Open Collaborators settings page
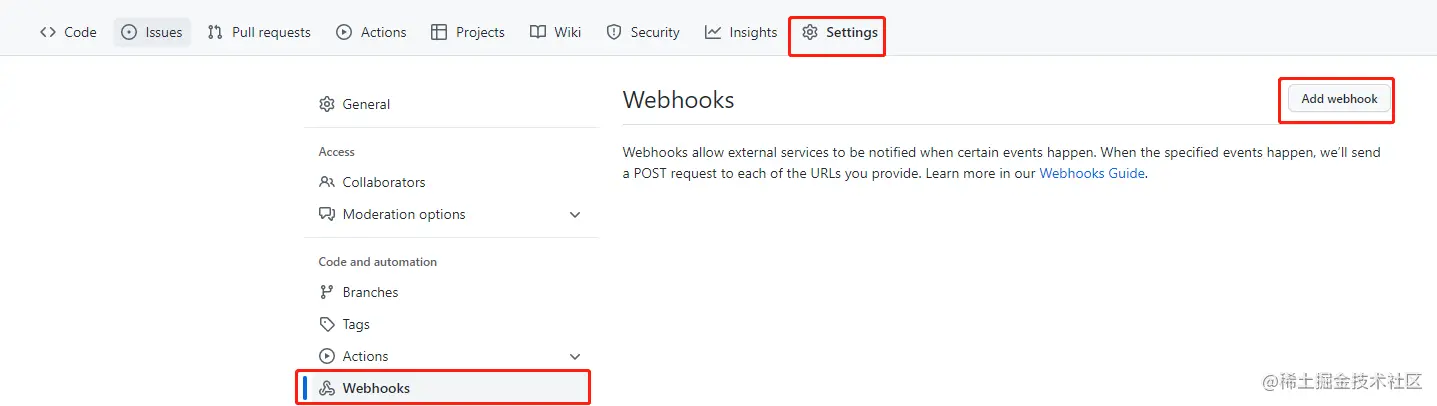This screenshot has width=1437, height=406. tap(383, 182)
